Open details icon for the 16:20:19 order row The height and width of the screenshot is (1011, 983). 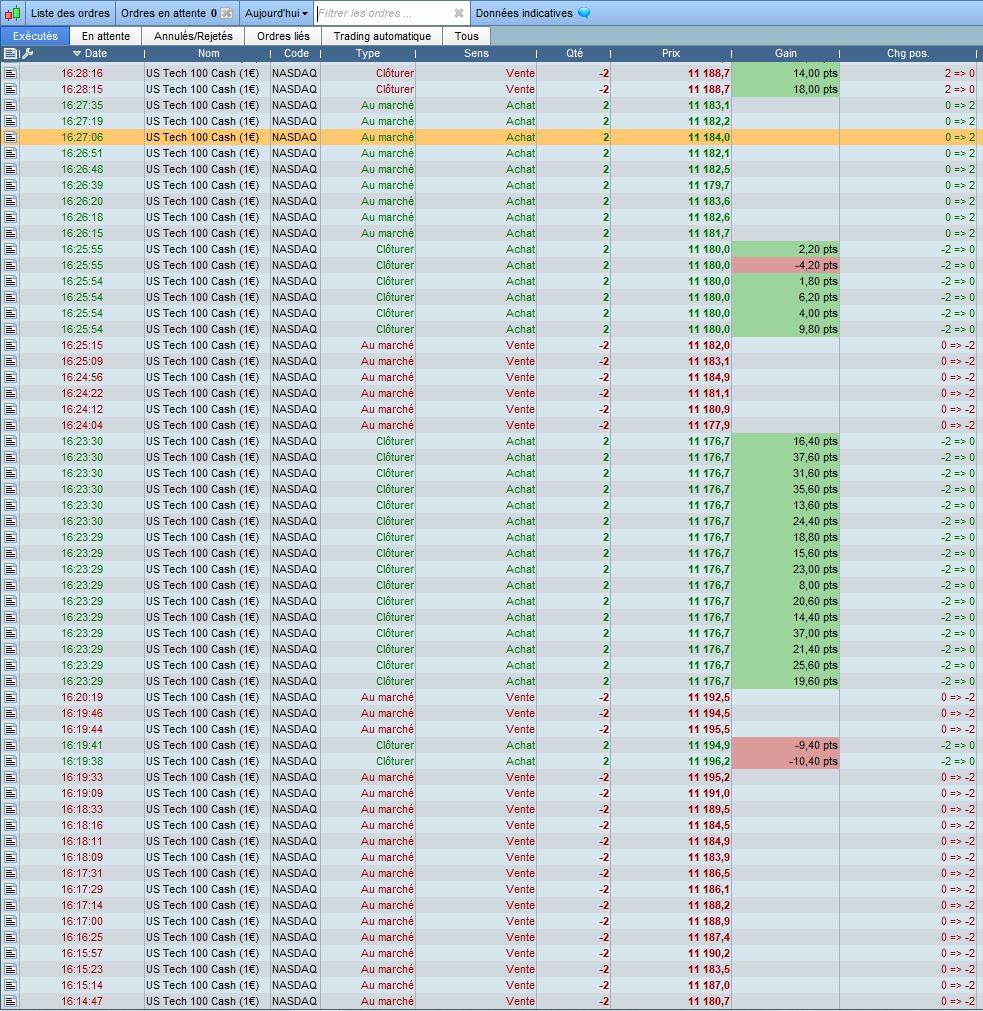coord(10,697)
